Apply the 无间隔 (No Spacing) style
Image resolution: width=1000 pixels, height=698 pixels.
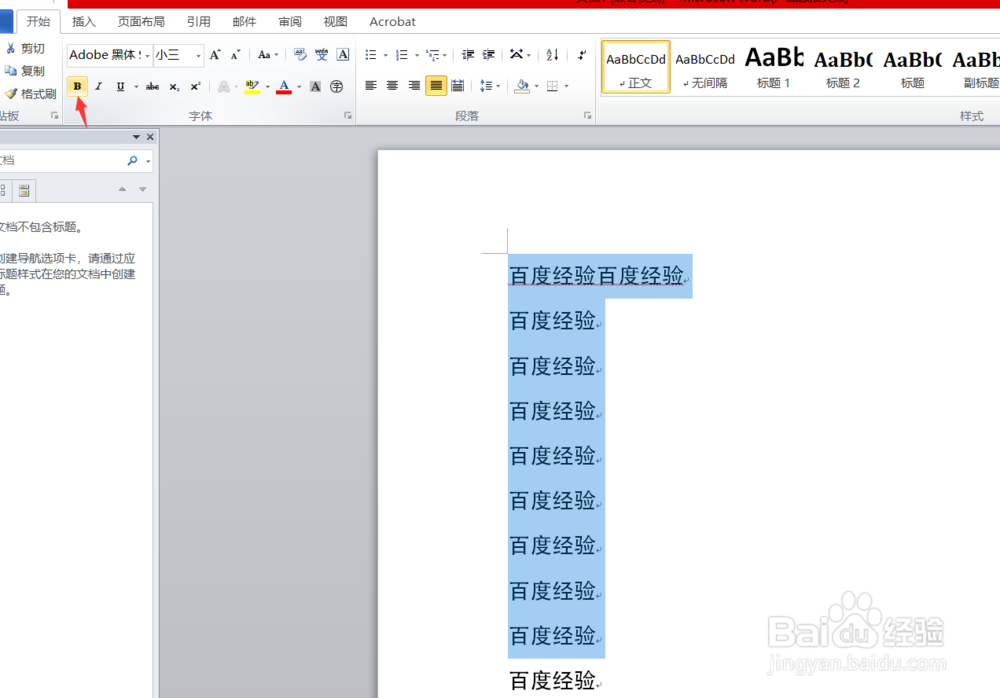(x=705, y=68)
